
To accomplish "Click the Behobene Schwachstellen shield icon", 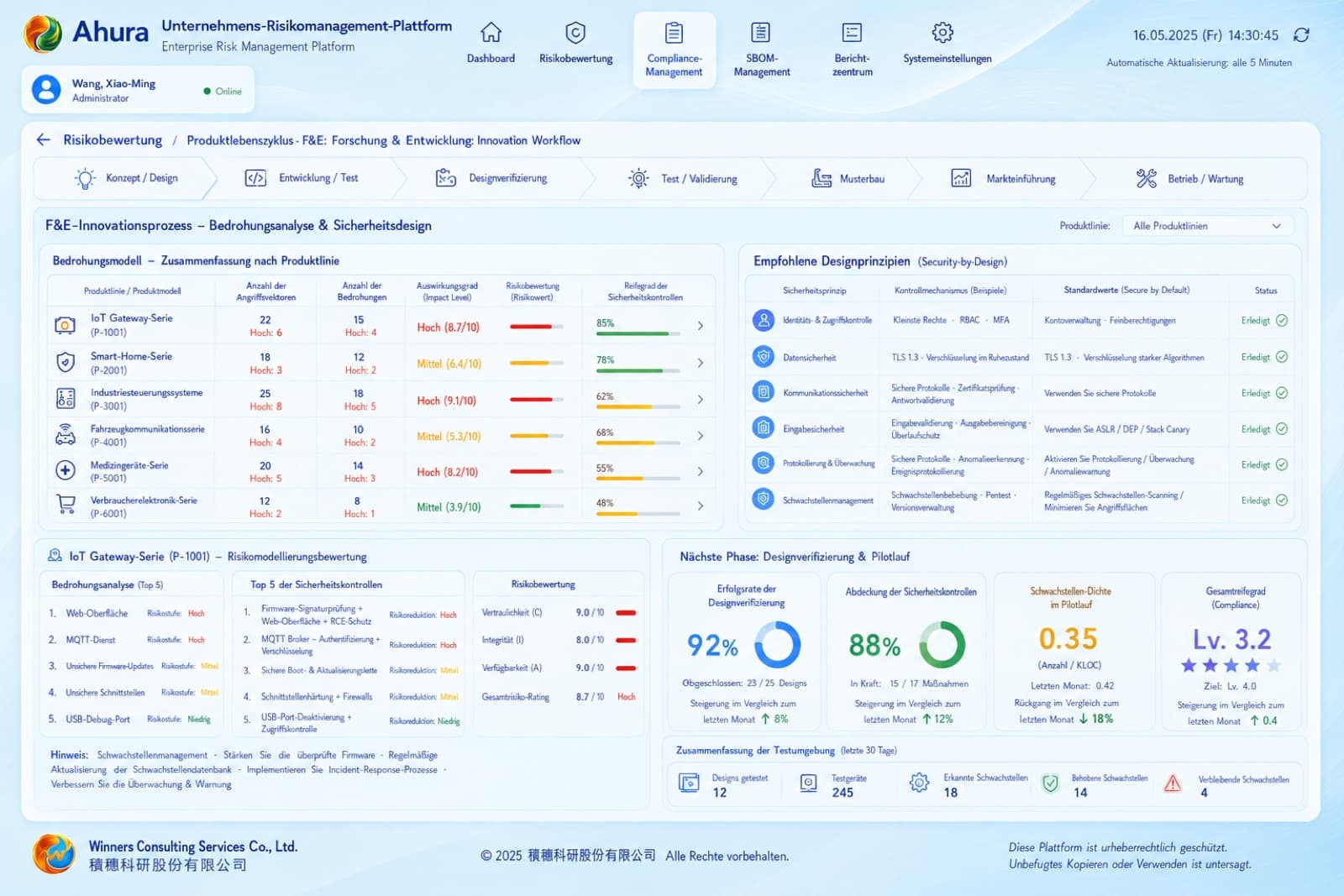I will 1050,783.
